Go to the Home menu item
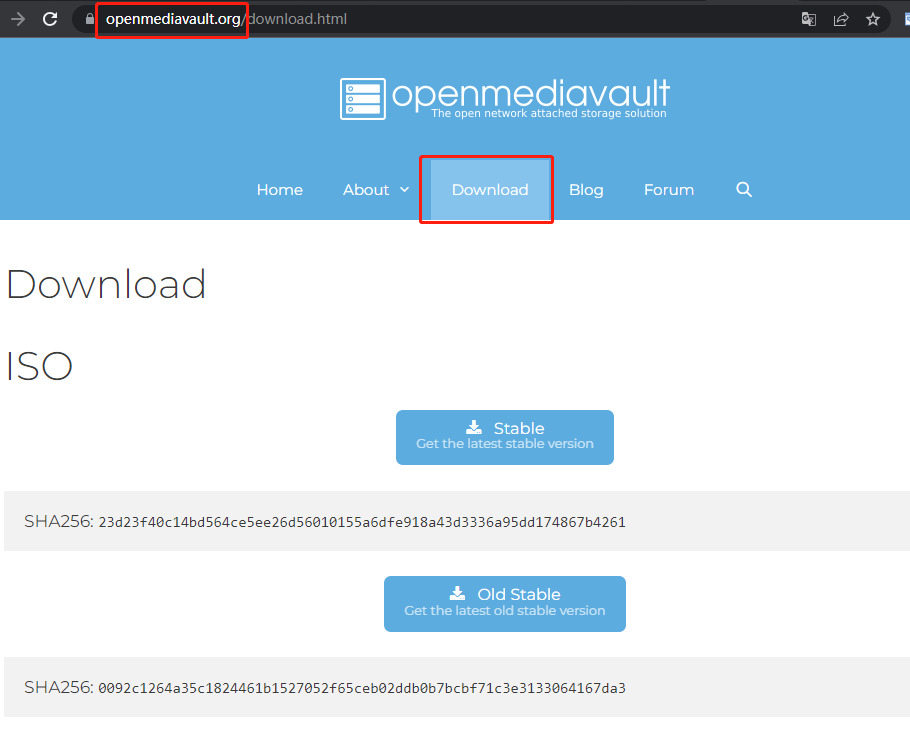Image resolution: width=910 pixels, height=729 pixels. coord(279,189)
